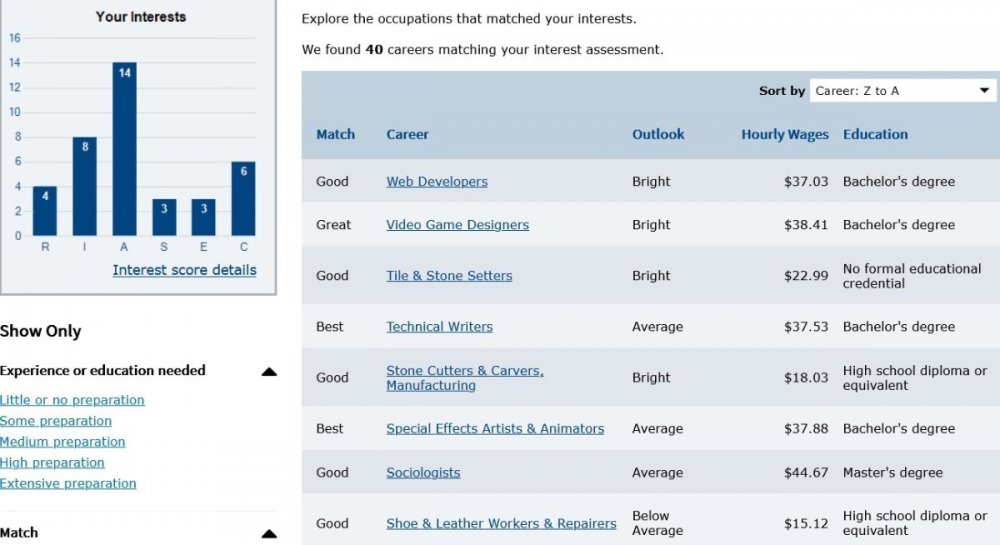
Task: Sort by Education column header
Action: click(875, 134)
